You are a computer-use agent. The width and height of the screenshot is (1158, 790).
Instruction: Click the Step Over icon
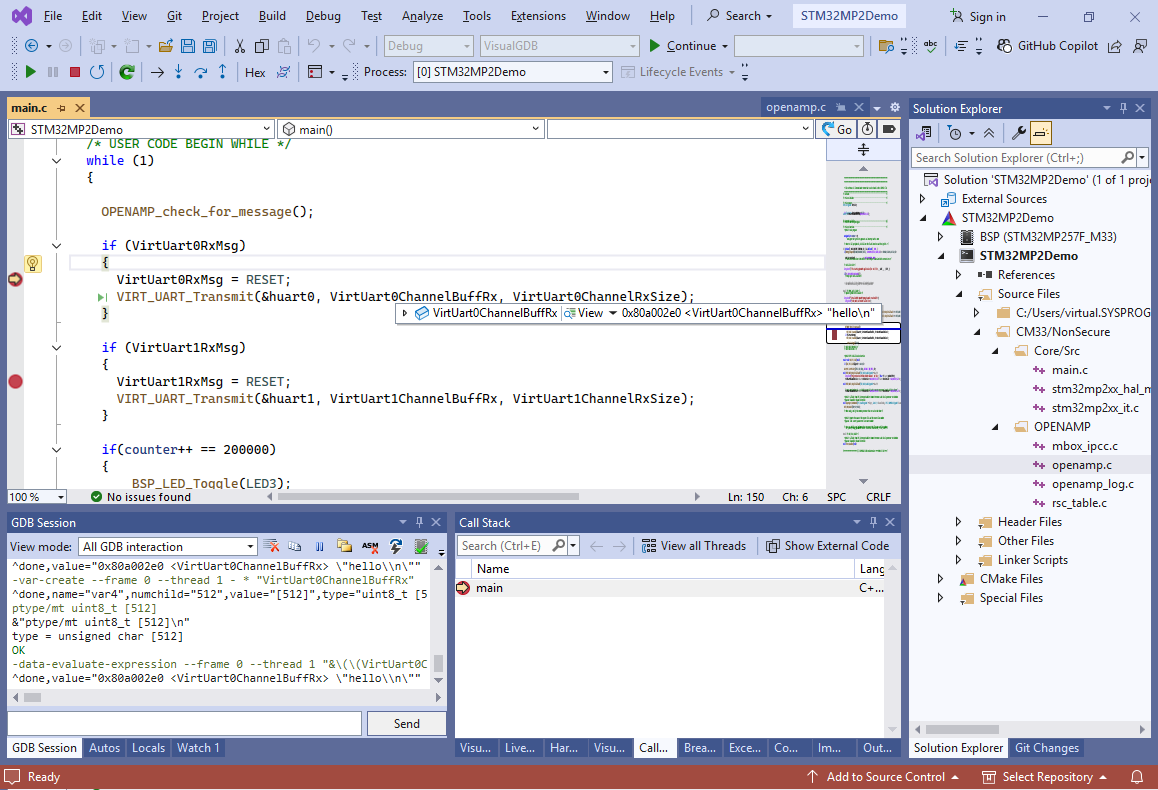201,72
